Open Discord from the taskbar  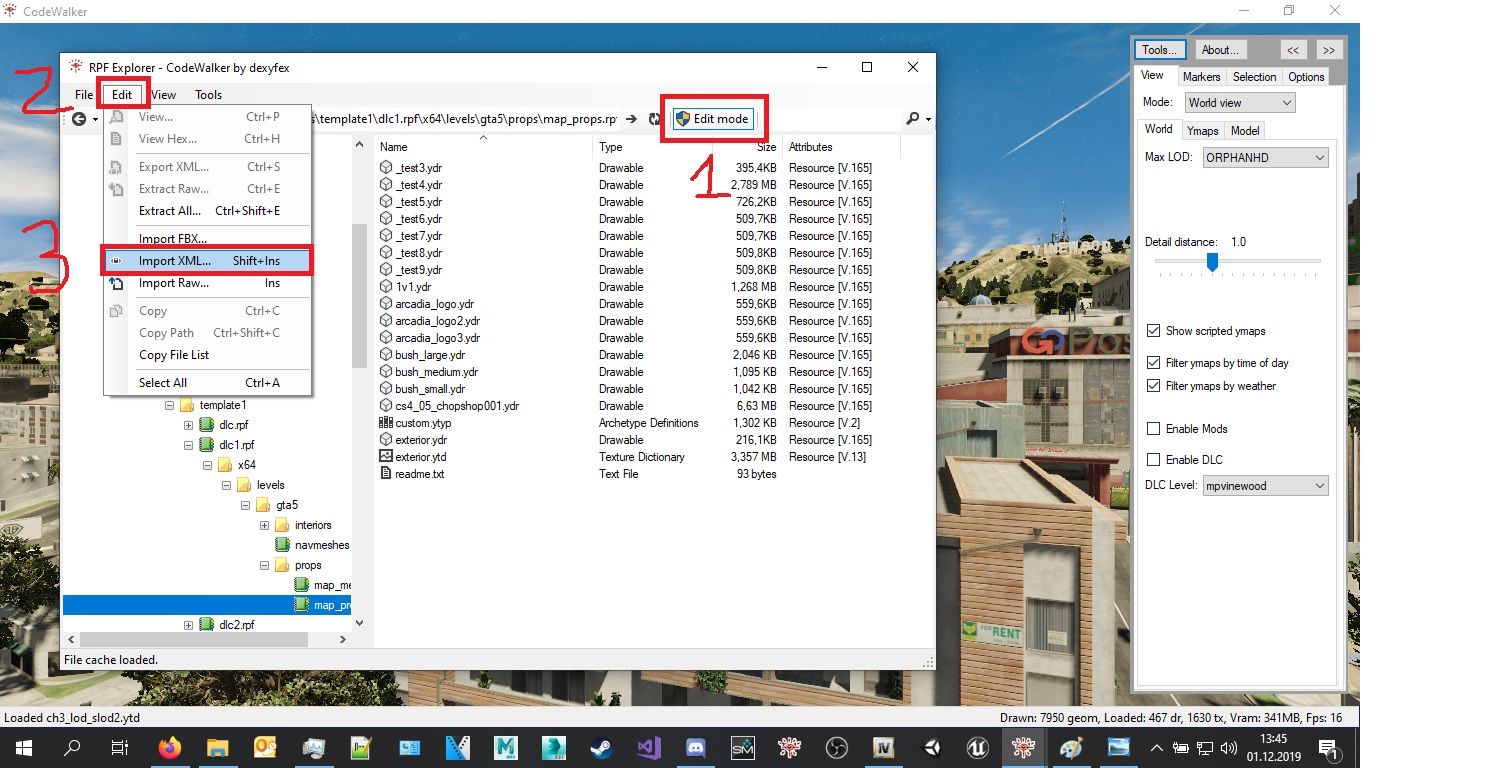point(696,747)
